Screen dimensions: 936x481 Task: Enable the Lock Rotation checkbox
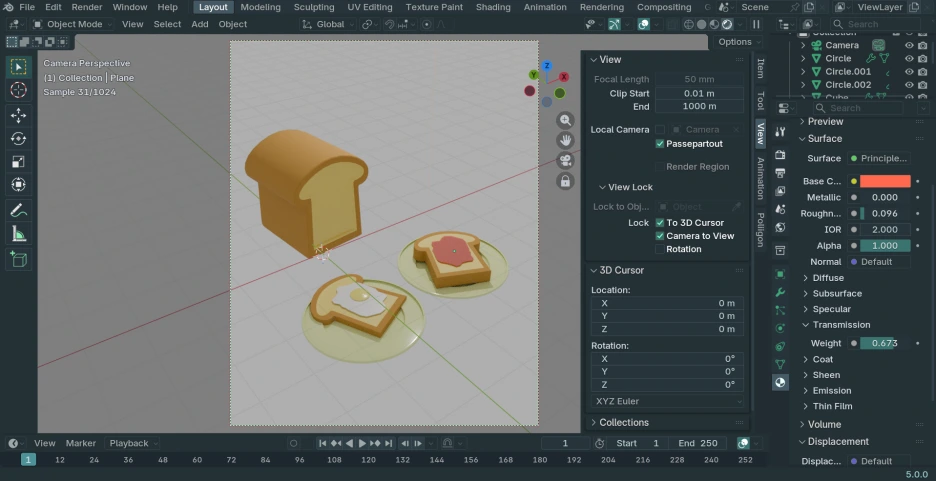pos(660,249)
